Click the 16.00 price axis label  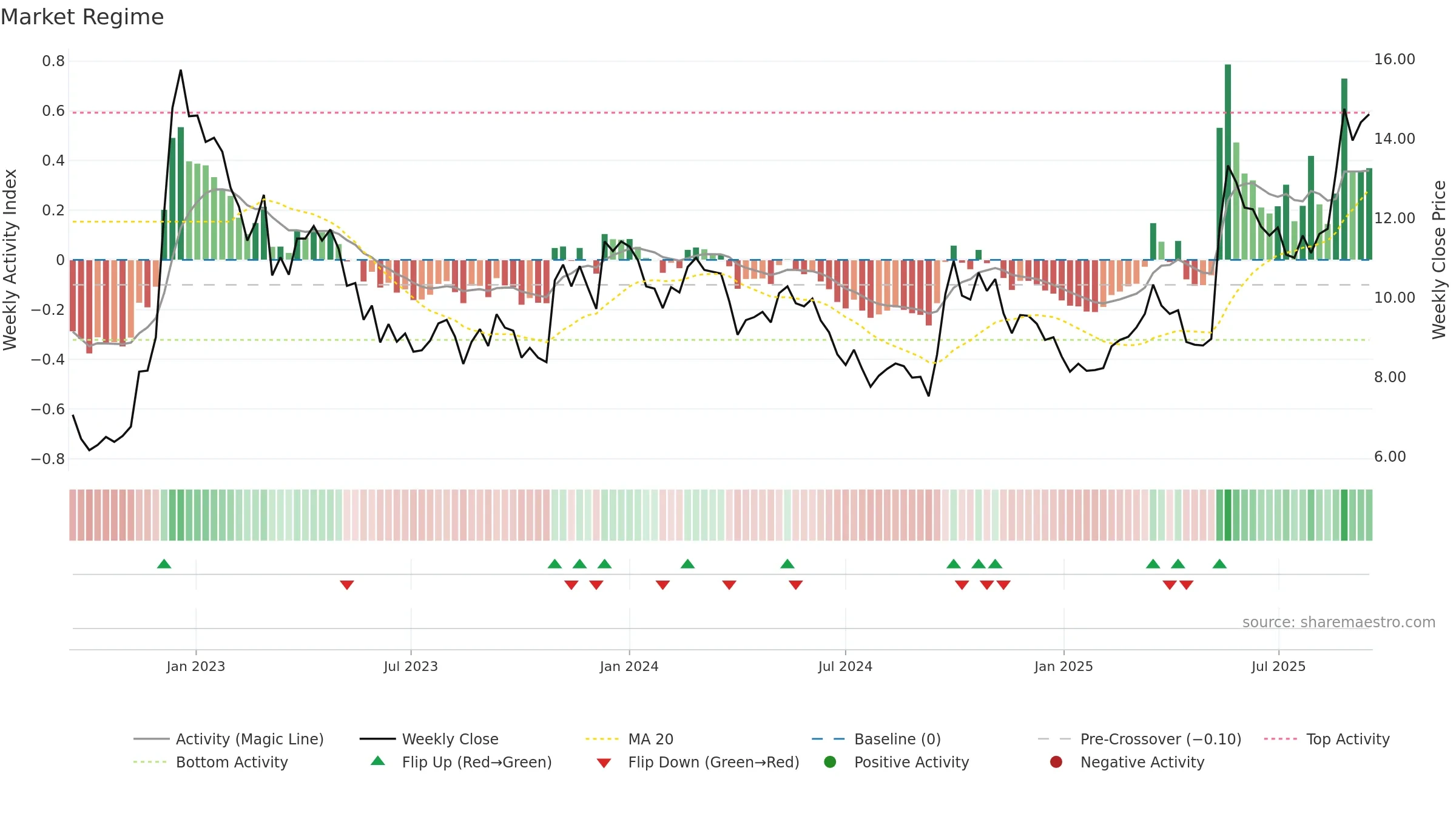1395,59
